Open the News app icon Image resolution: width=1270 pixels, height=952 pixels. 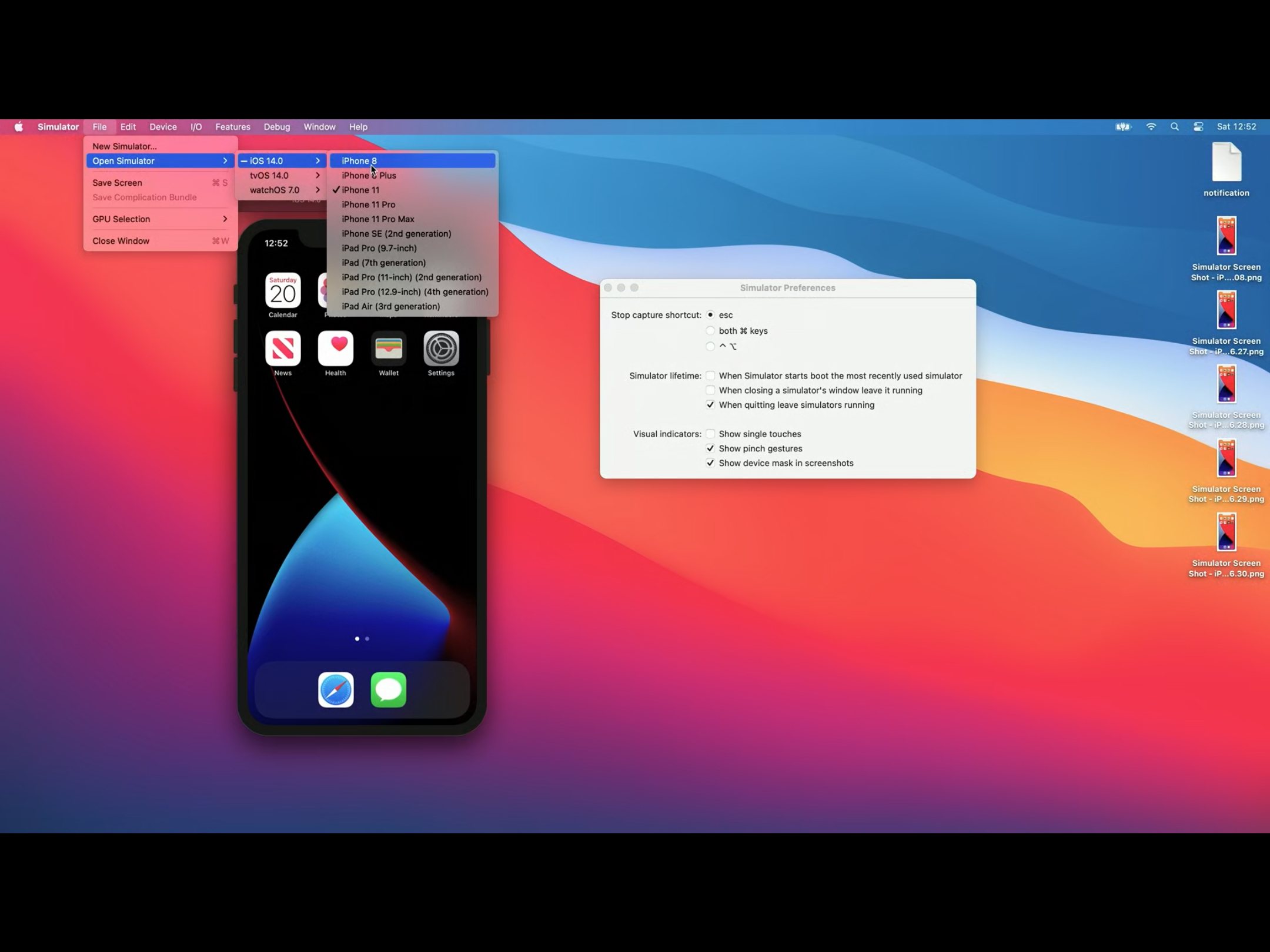click(x=283, y=348)
